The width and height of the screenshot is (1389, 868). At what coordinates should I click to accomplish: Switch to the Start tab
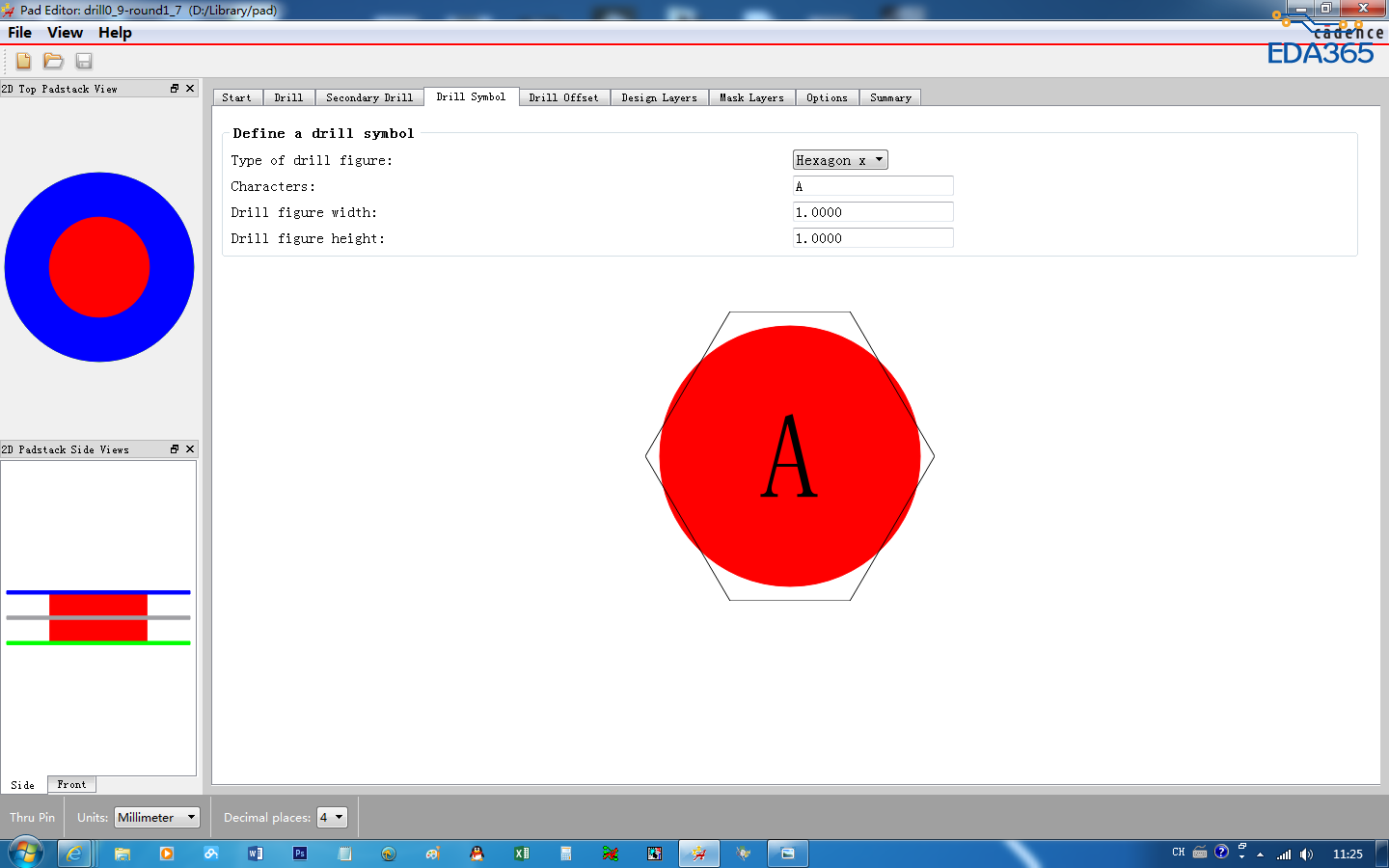point(237,97)
